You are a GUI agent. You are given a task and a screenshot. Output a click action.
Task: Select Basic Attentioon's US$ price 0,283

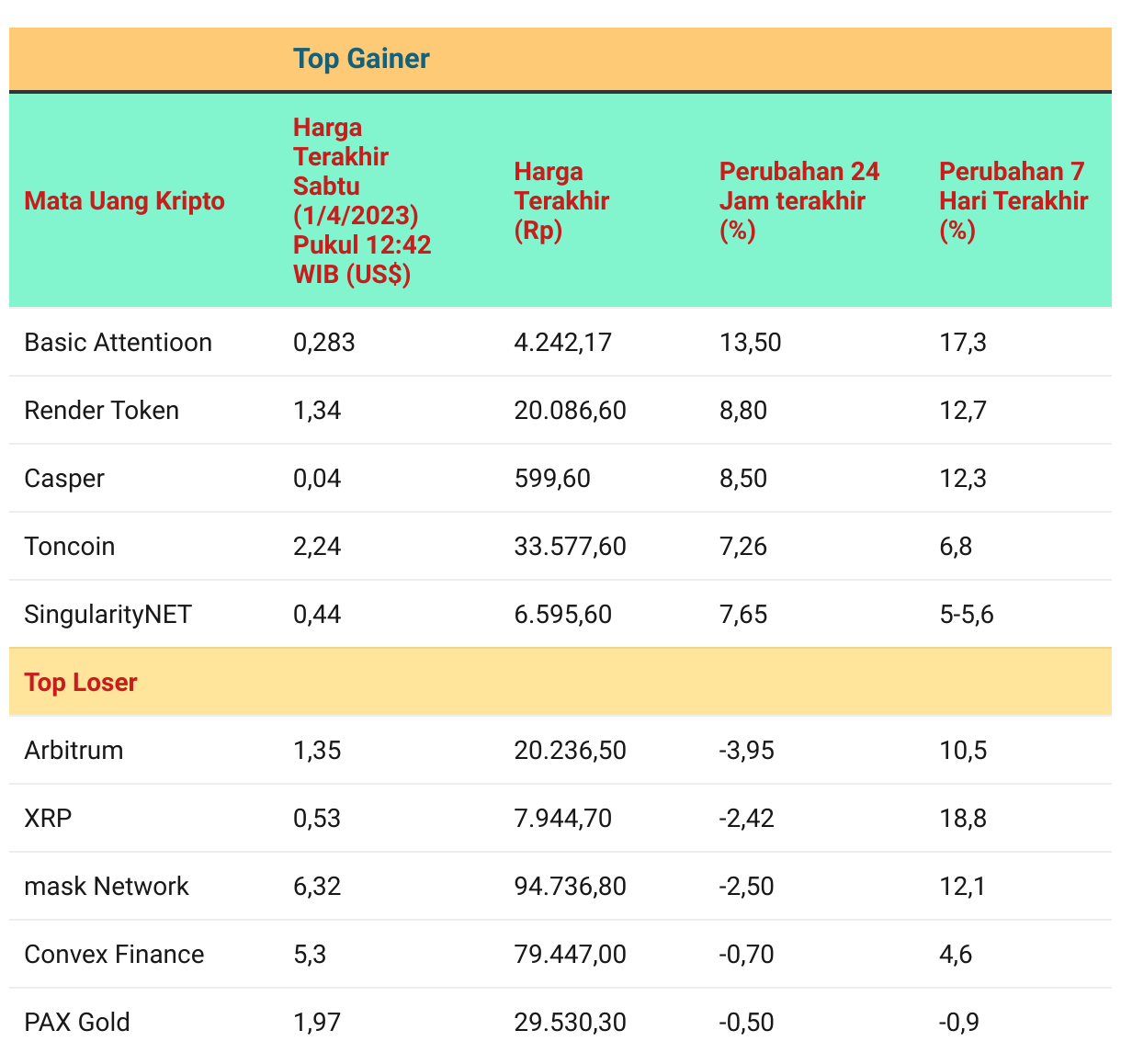(x=323, y=343)
